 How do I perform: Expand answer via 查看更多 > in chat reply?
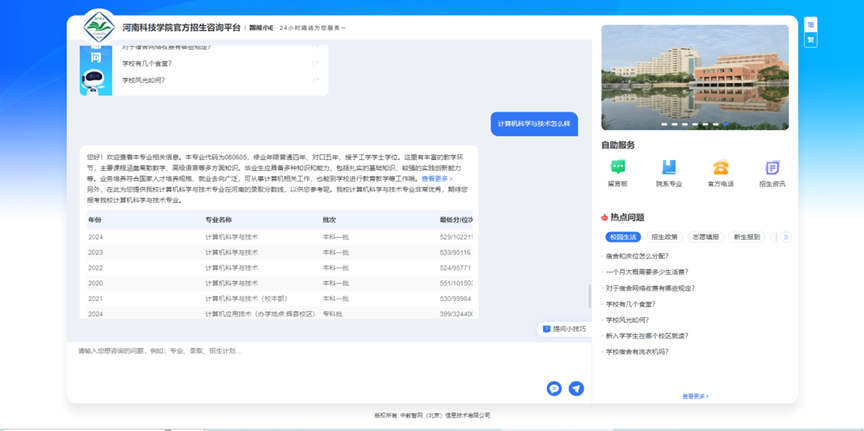point(438,179)
